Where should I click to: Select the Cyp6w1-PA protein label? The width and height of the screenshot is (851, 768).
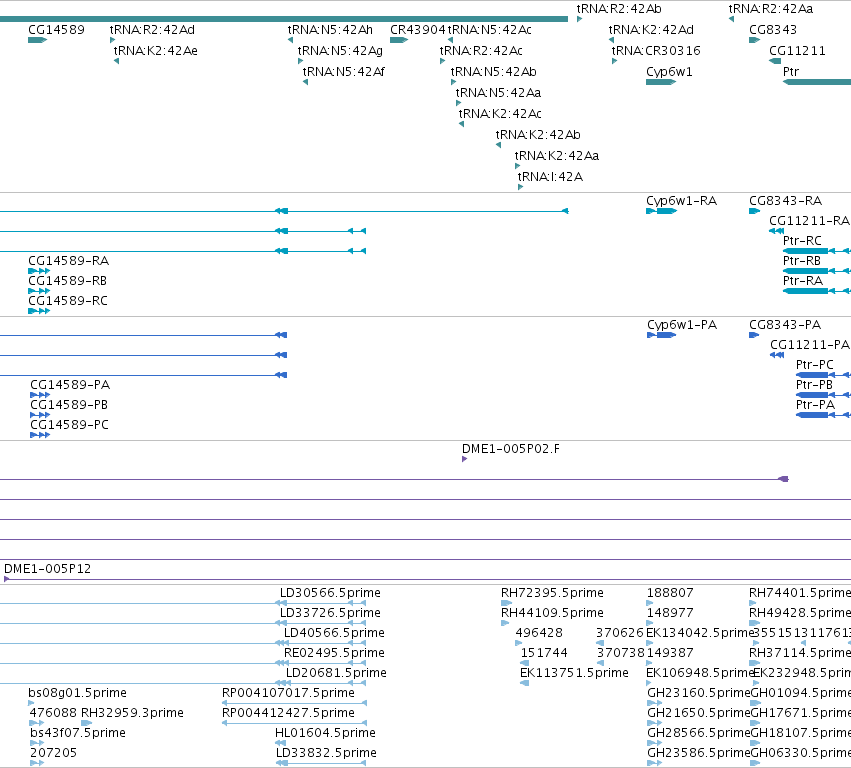(682, 326)
